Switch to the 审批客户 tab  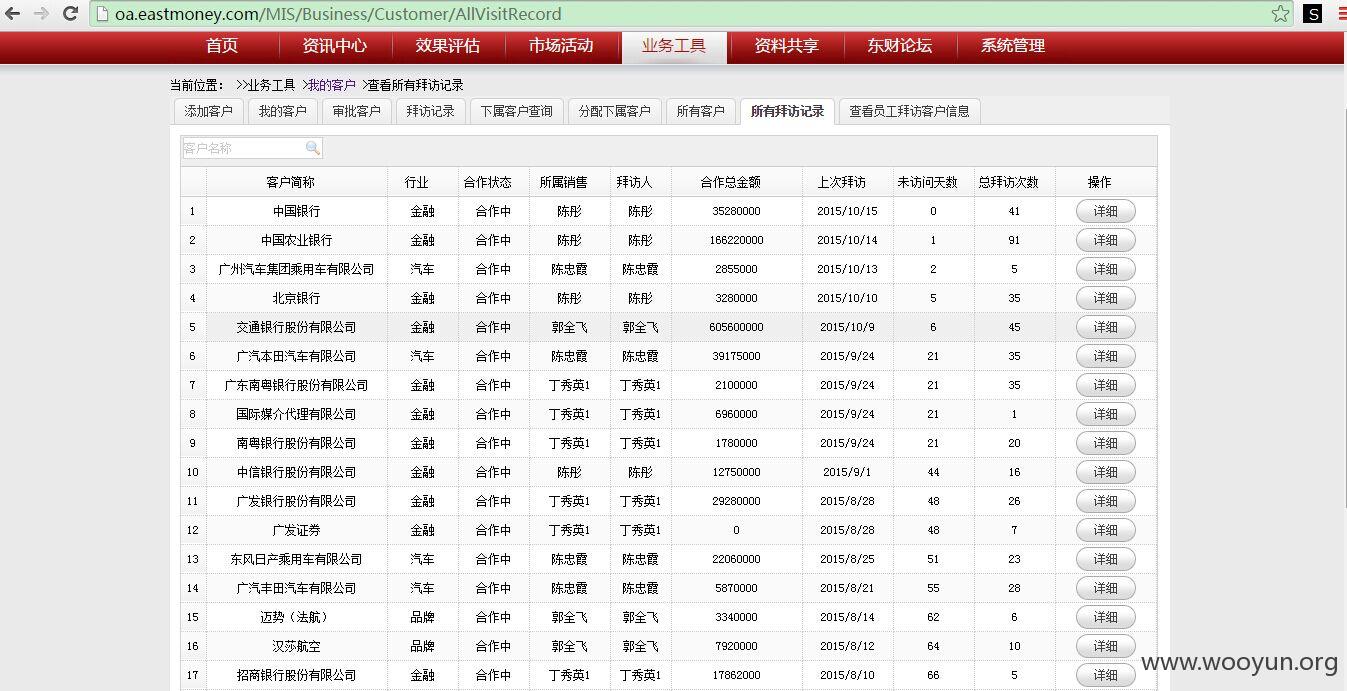point(356,111)
